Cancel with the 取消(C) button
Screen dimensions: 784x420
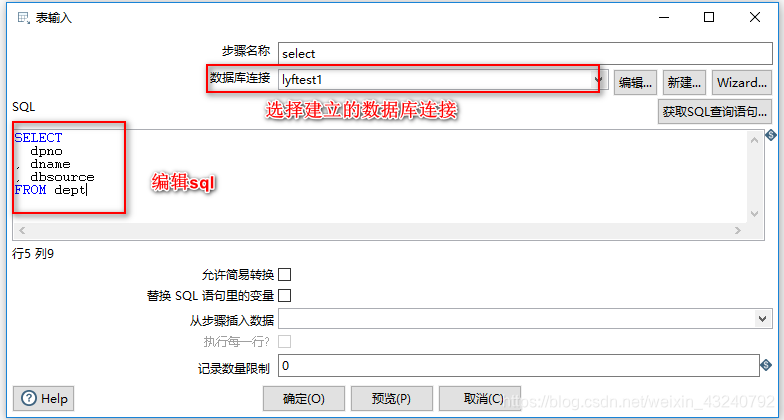tap(480, 398)
